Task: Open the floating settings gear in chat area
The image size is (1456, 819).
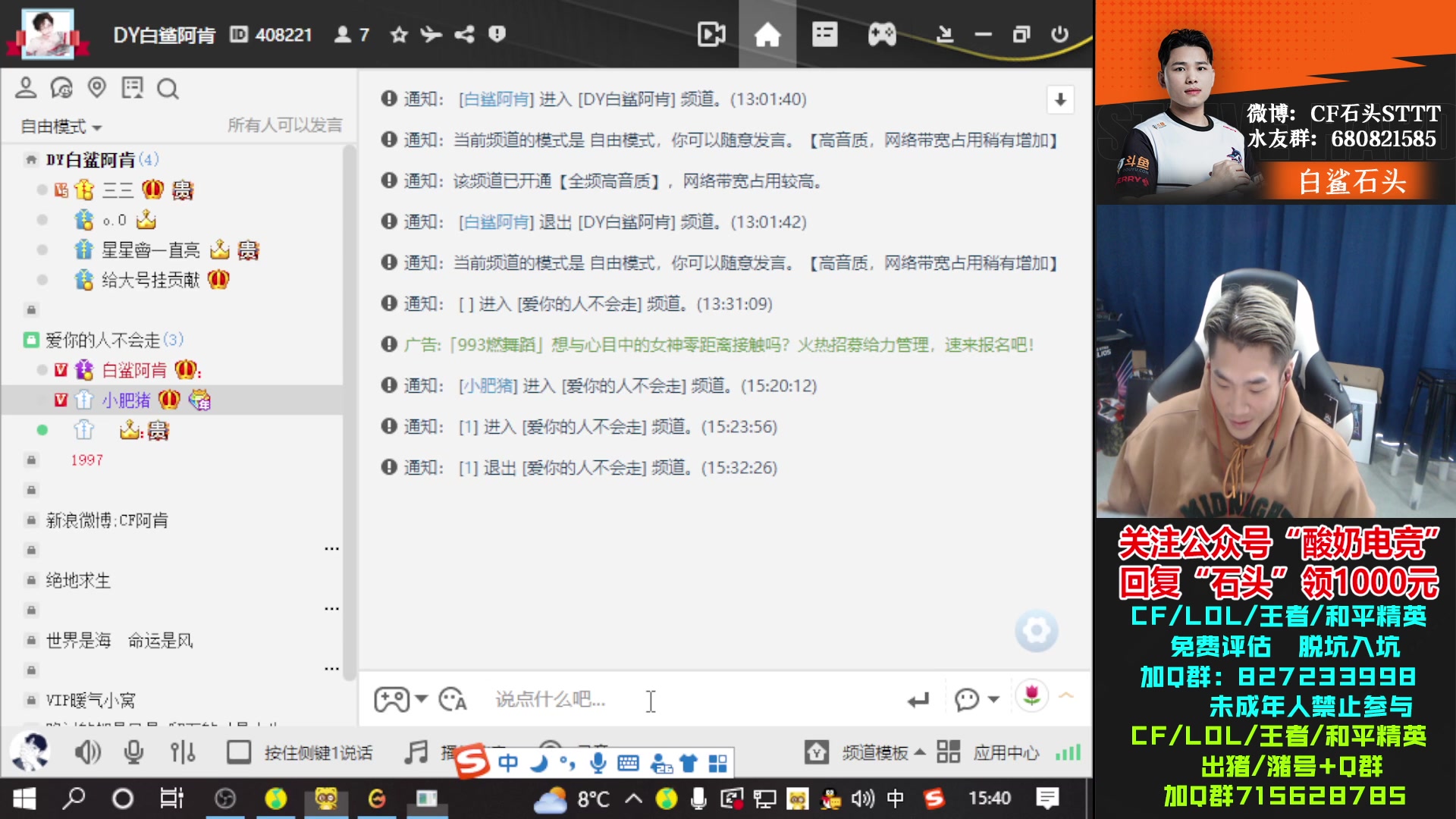Action: (x=1037, y=630)
